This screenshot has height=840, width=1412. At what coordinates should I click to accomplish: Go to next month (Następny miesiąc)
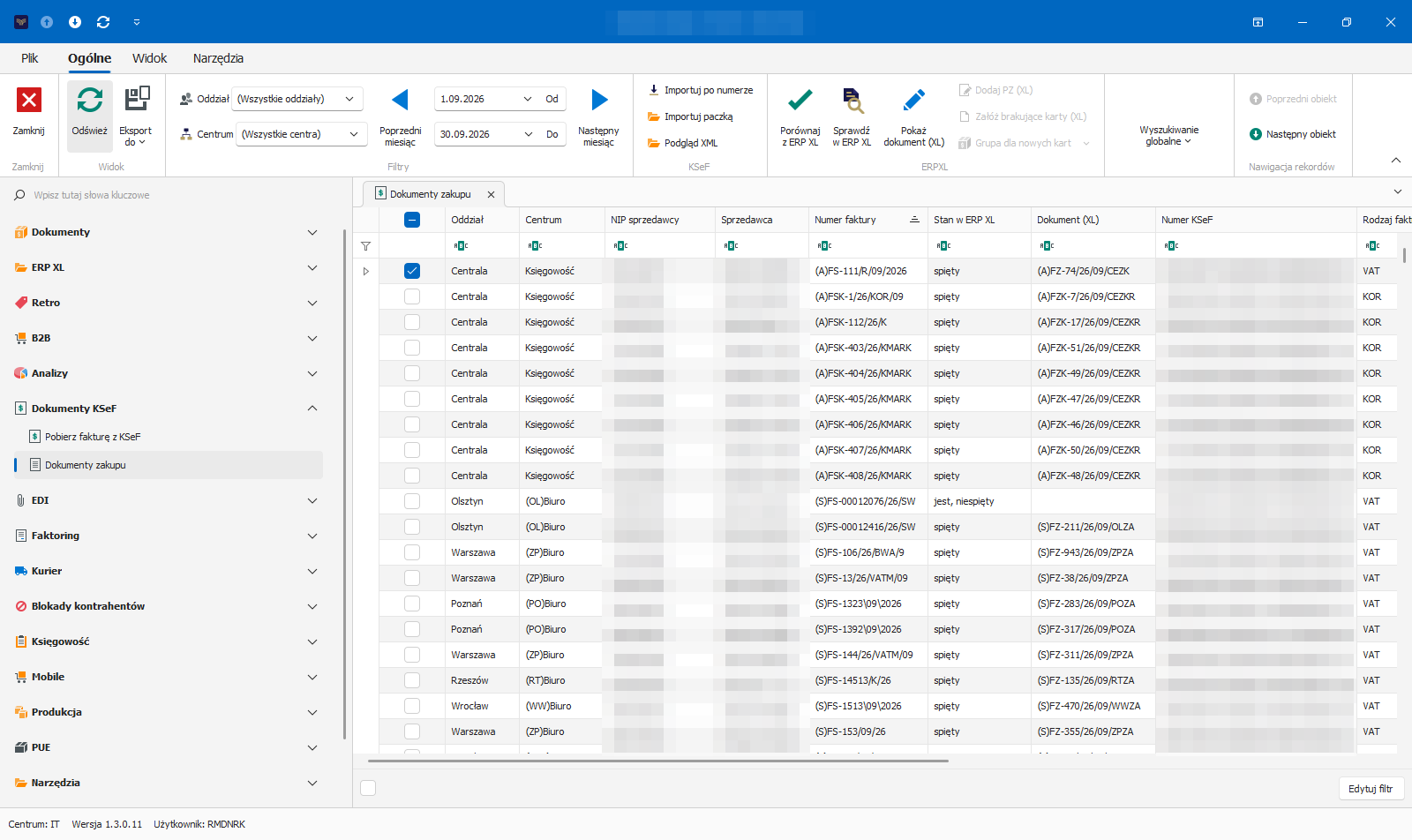pos(598,116)
